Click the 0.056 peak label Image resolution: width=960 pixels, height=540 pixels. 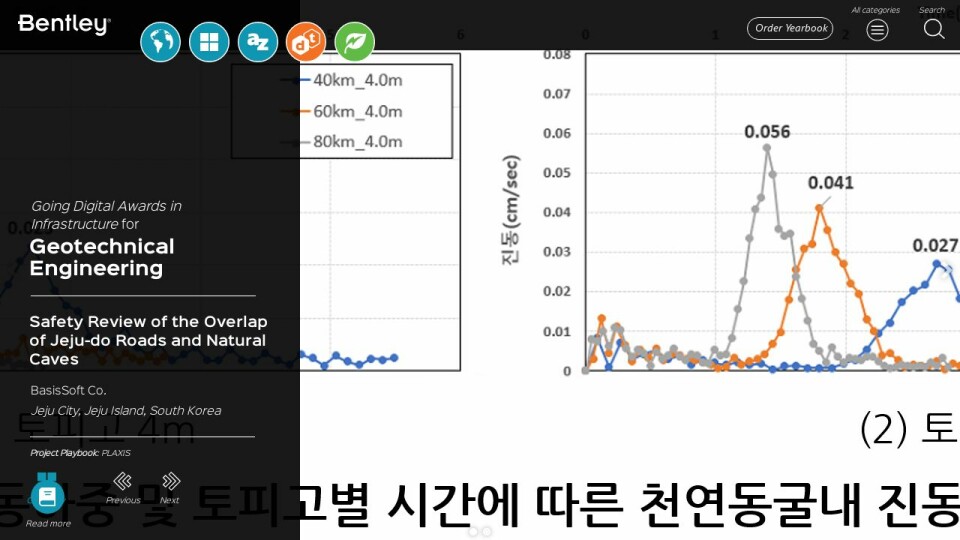pyautogui.click(x=767, y=132)
